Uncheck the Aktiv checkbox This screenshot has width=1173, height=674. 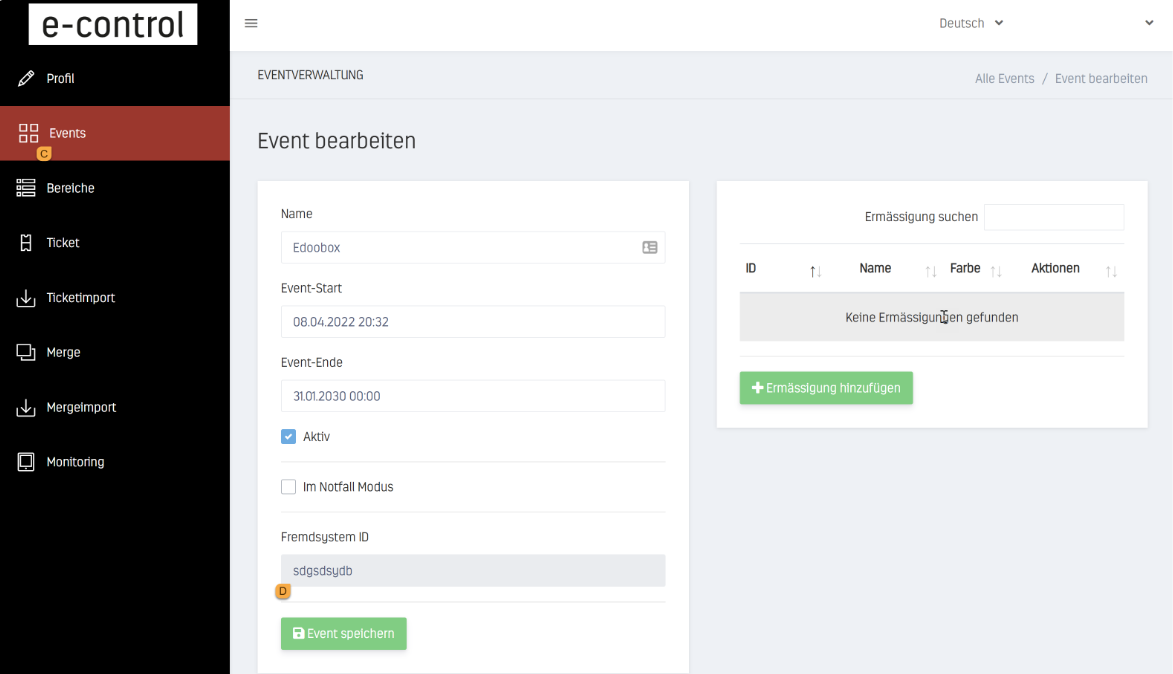tap(289, 437)
